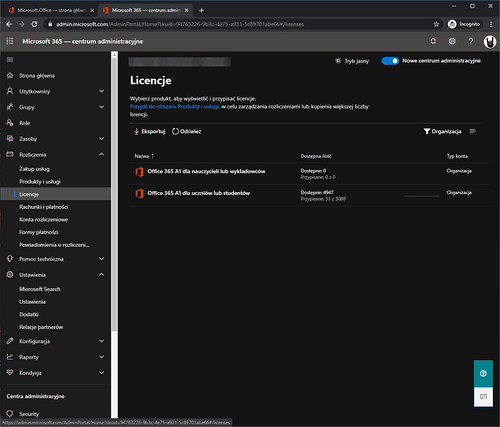Open Relacje partnerów in sidebar
This screenshot has width=500, height=427.
point(41,327)
